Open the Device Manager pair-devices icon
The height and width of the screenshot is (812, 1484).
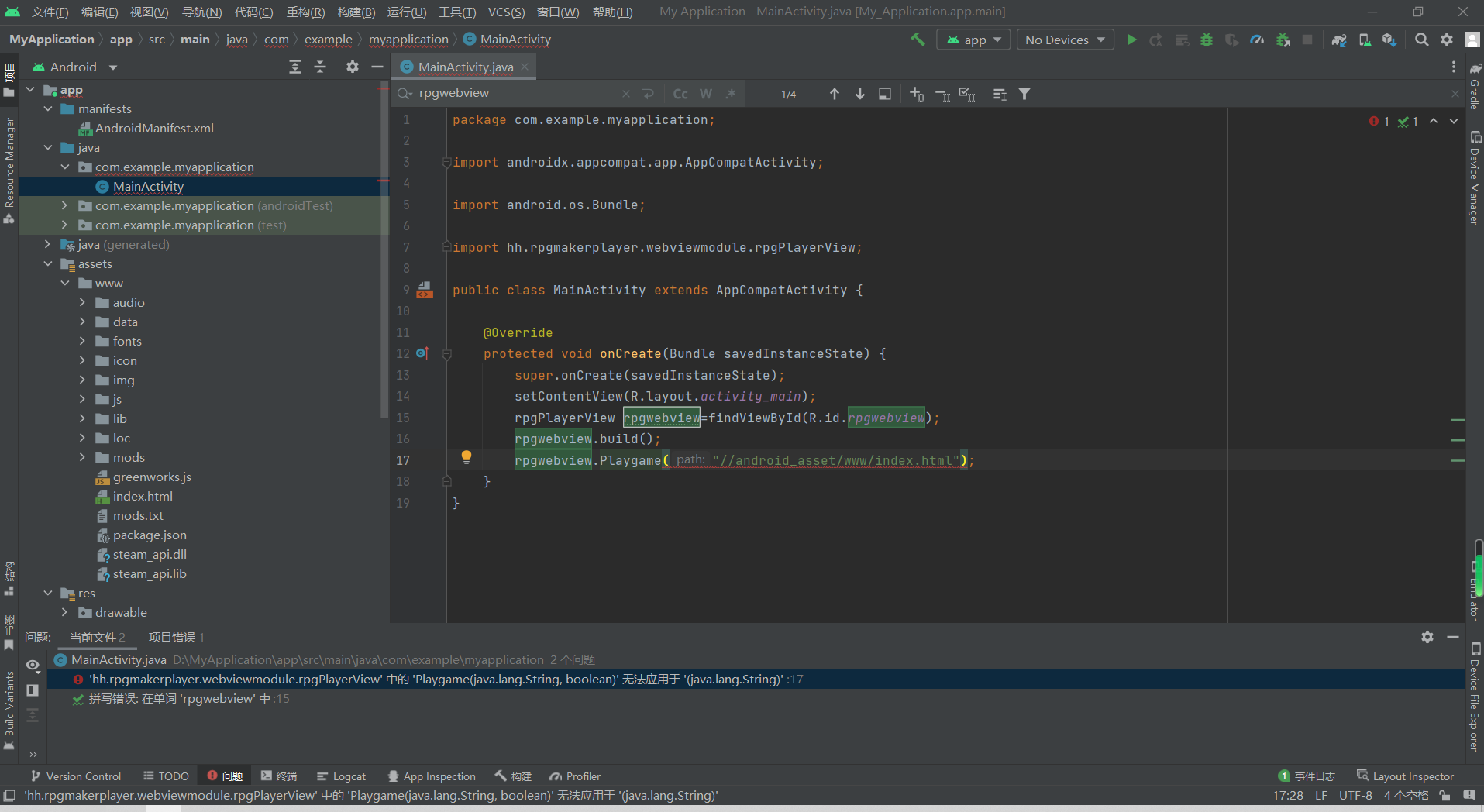coord(1365,40)
